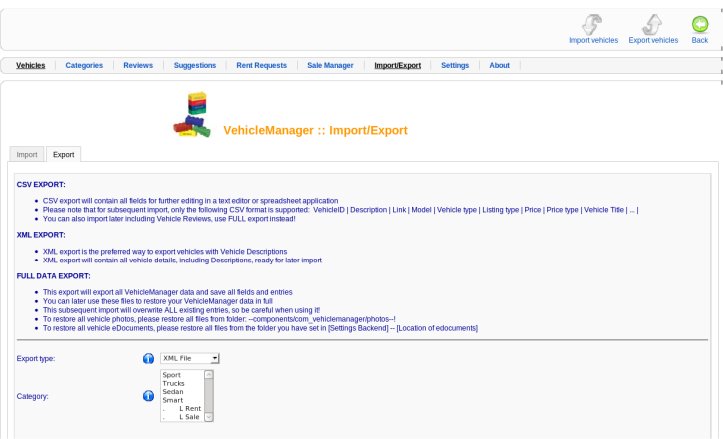Open the Vehicles menu item
The image size is (723, 439).
pyautogui.click(x=30, y=65)
